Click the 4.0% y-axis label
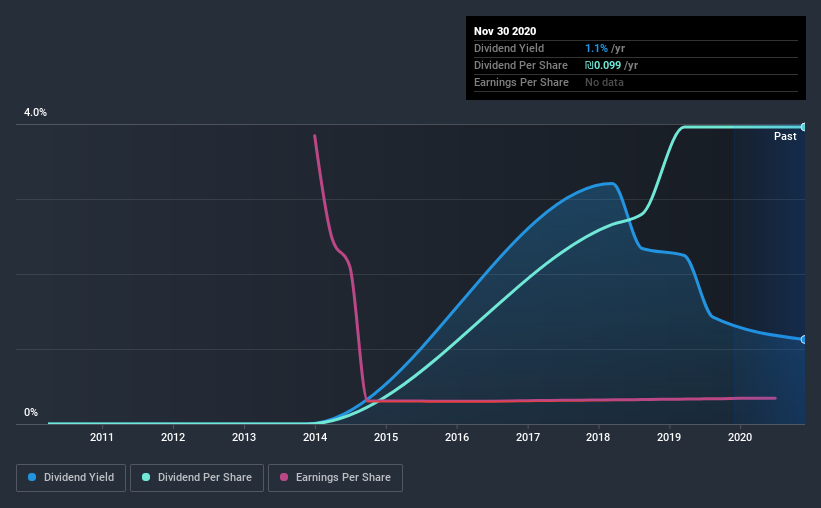Image resolution: width=821 pixels, height=508 pixels. click(35, 113)
